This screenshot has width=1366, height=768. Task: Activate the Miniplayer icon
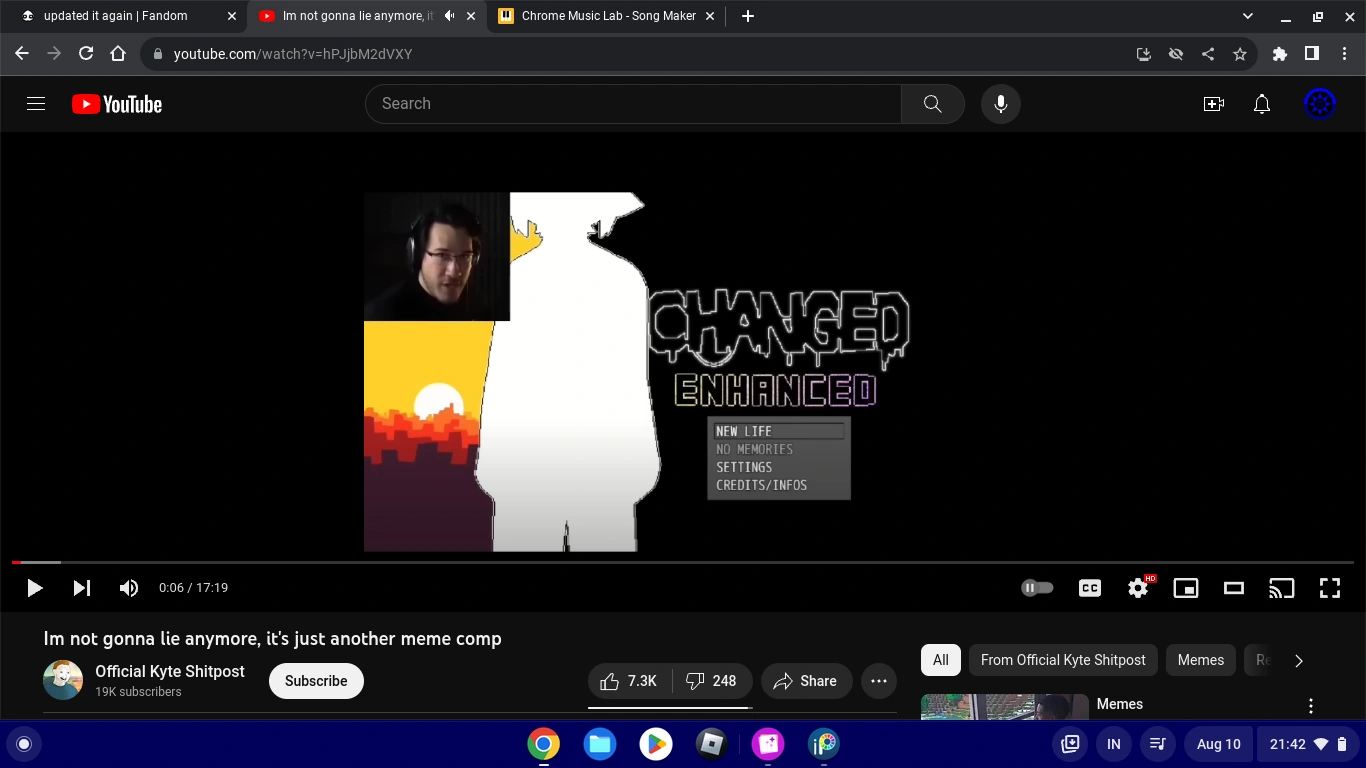(x=1185, y=587)
